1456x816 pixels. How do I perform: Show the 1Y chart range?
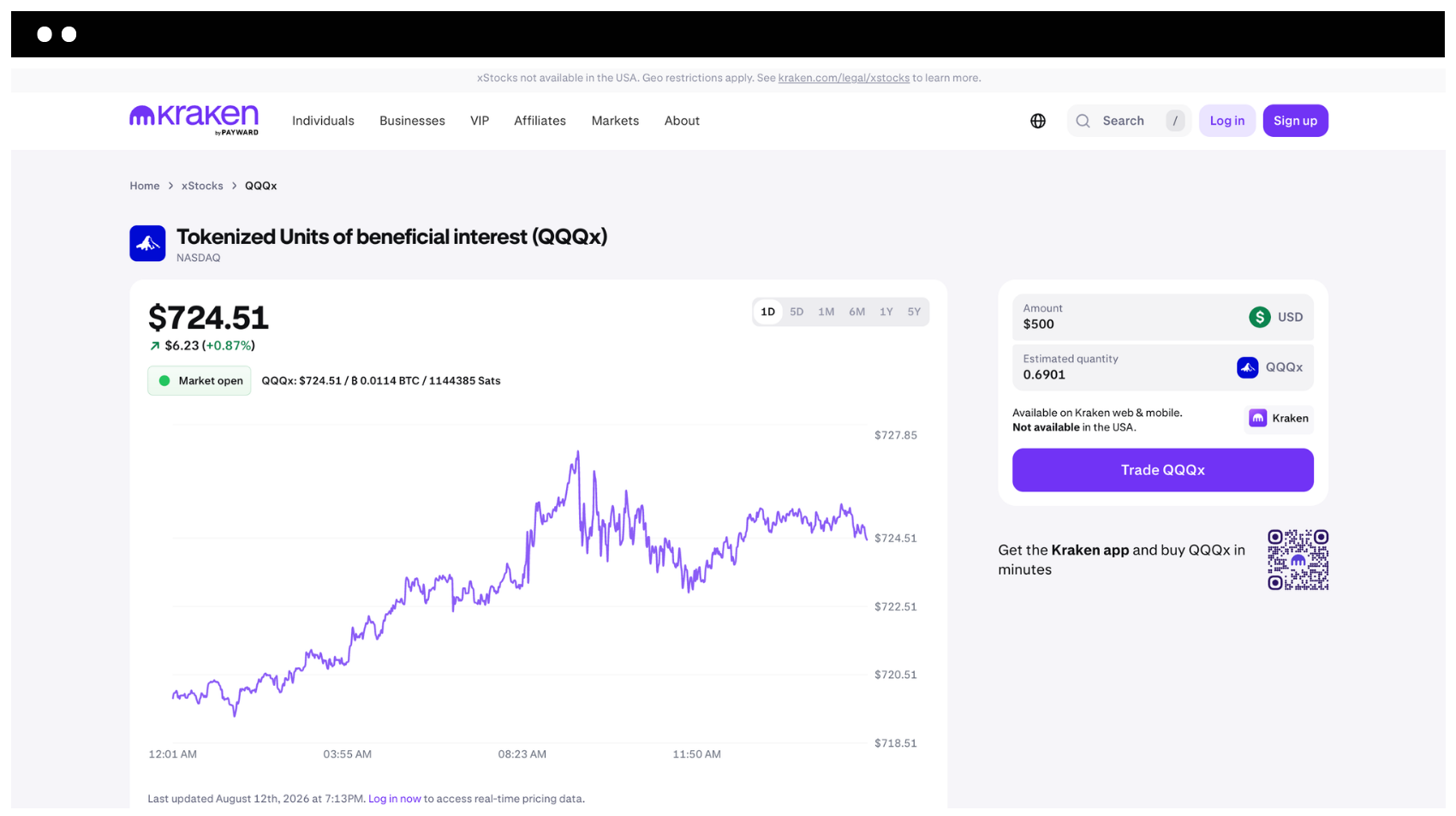pos(886,312)
